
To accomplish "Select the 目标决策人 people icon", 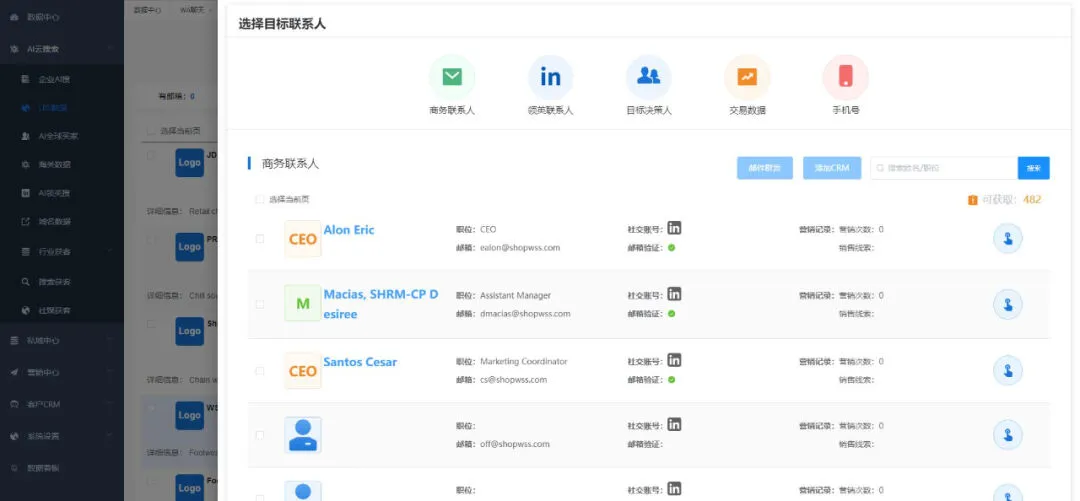I will point(649,77).
